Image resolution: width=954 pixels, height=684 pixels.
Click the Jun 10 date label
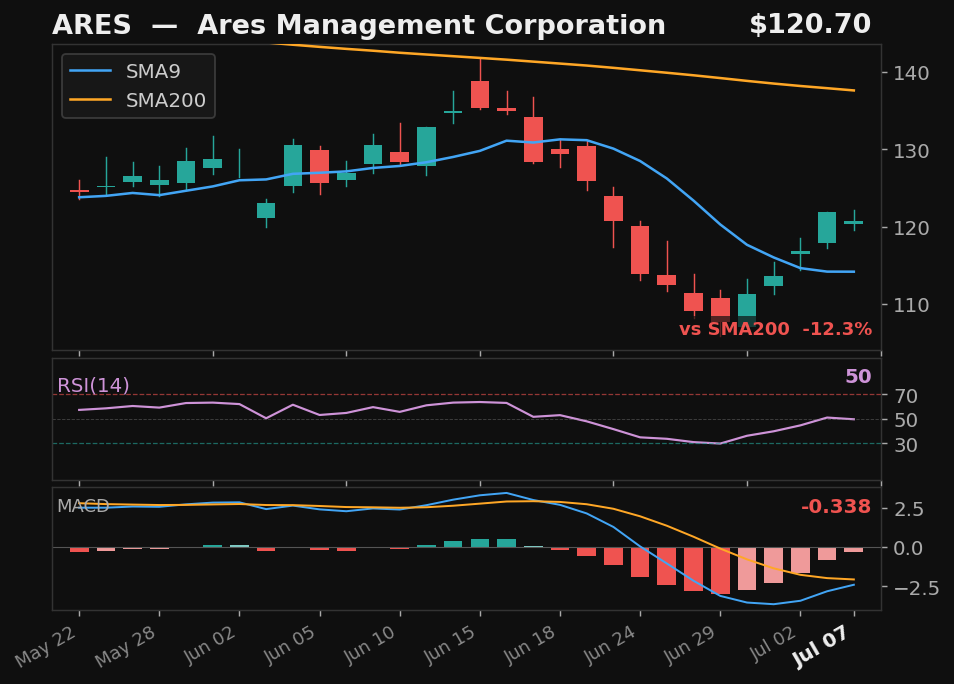(371, 644)
